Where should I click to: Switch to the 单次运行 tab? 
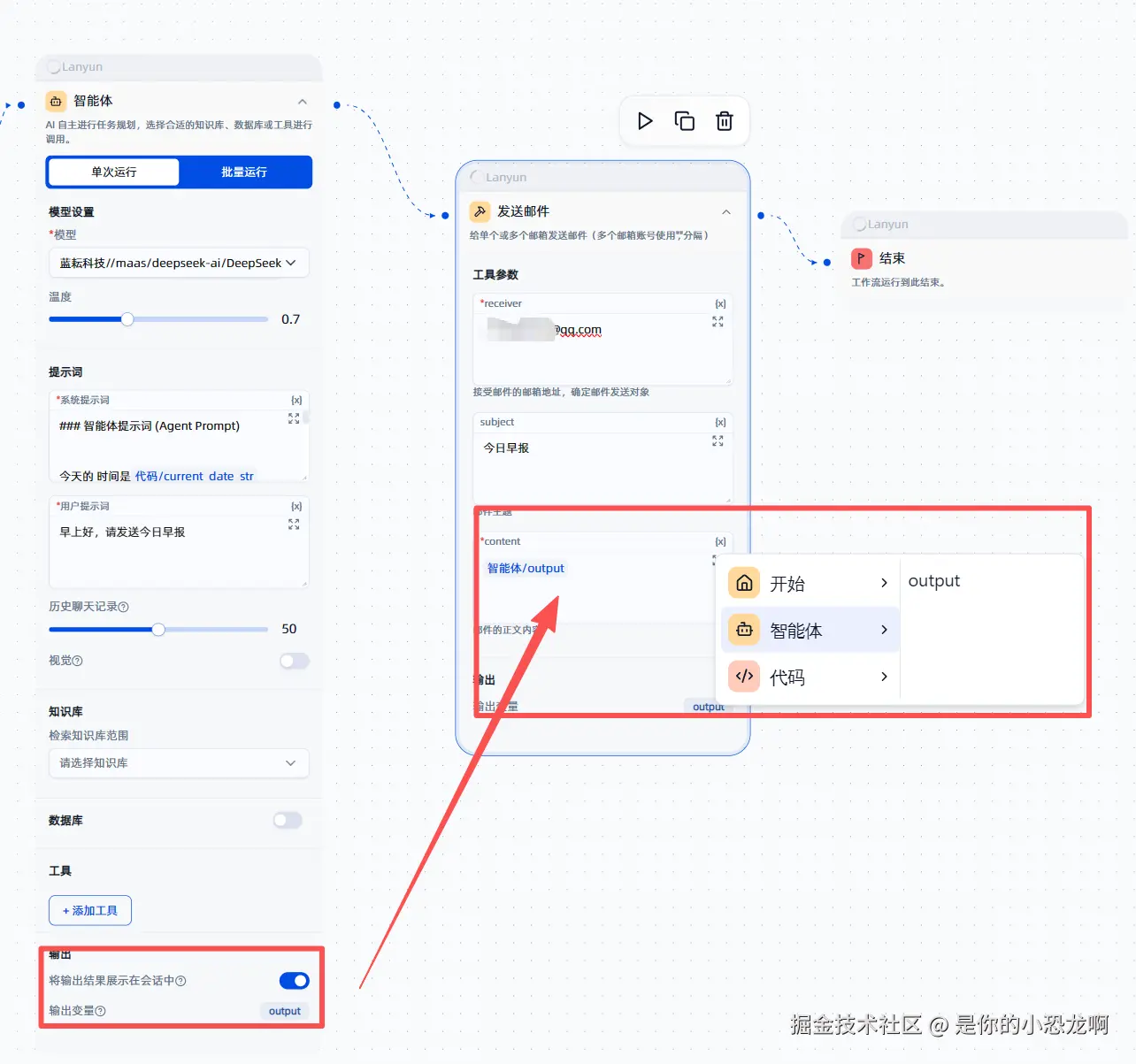114,172
